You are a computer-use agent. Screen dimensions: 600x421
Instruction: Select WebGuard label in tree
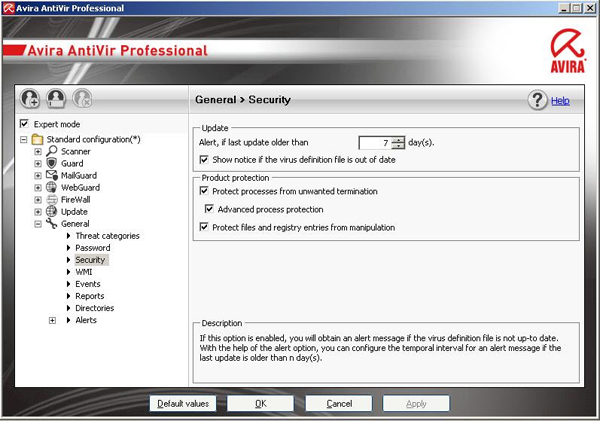[x=80, y=188]
